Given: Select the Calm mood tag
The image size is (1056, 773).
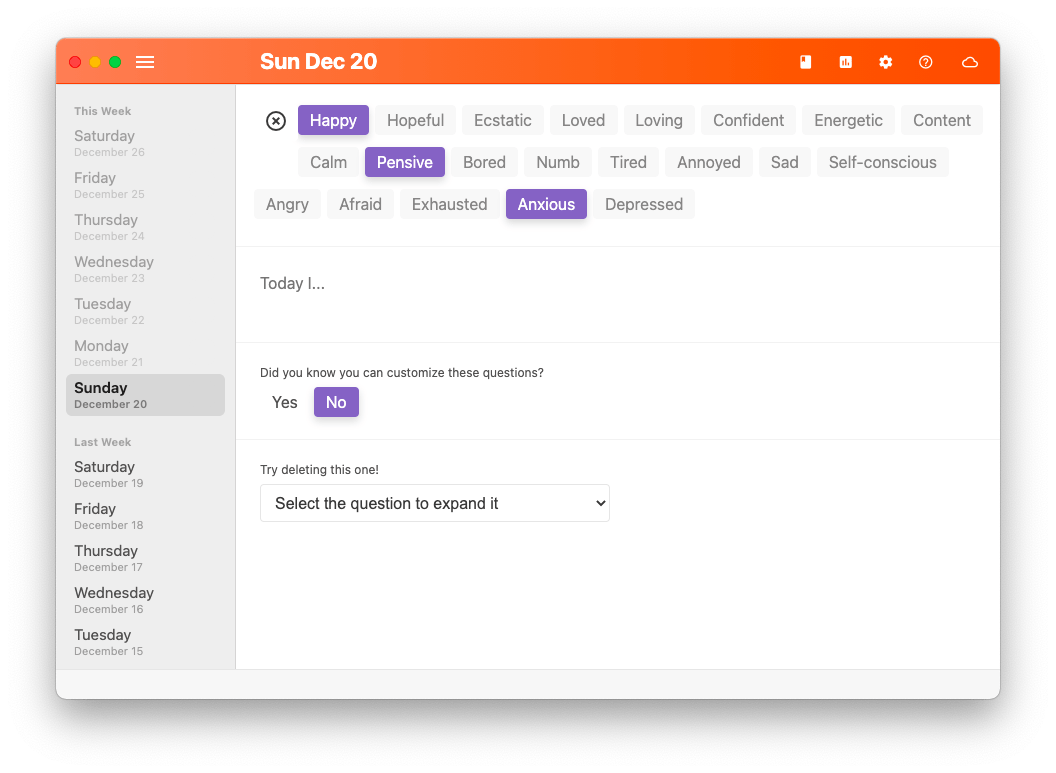Looking at the screenshot, I should [x=327, y=162].
